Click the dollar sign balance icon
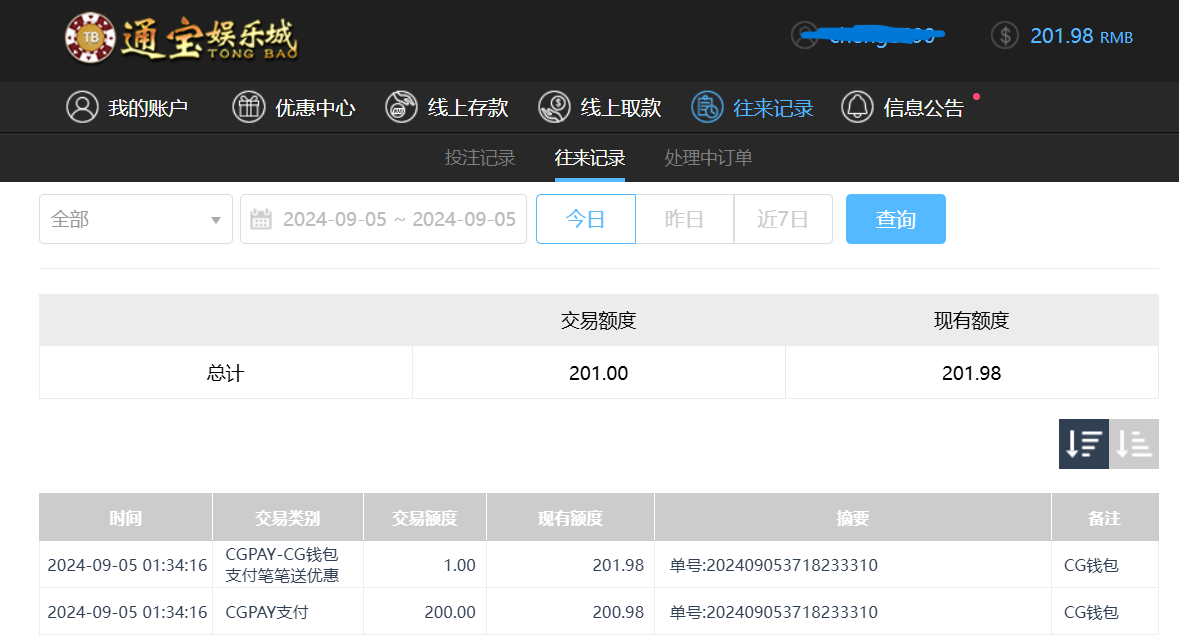Viewport: 1179px width, 640px height. coord(1003,35)
